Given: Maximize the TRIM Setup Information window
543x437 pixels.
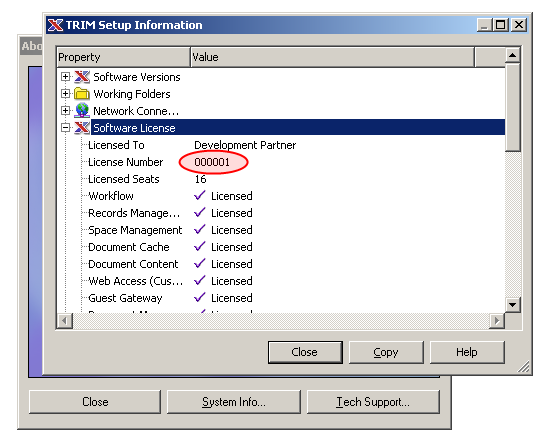Looking at the screenshot, I should tap(501, 25).
